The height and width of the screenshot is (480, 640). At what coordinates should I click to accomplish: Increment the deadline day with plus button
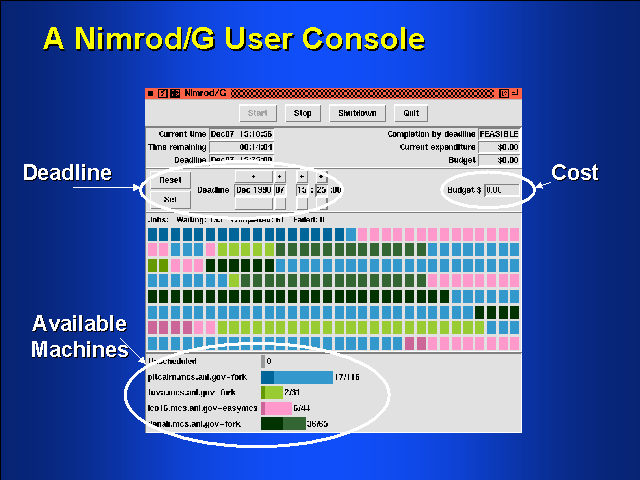point(280,176)
